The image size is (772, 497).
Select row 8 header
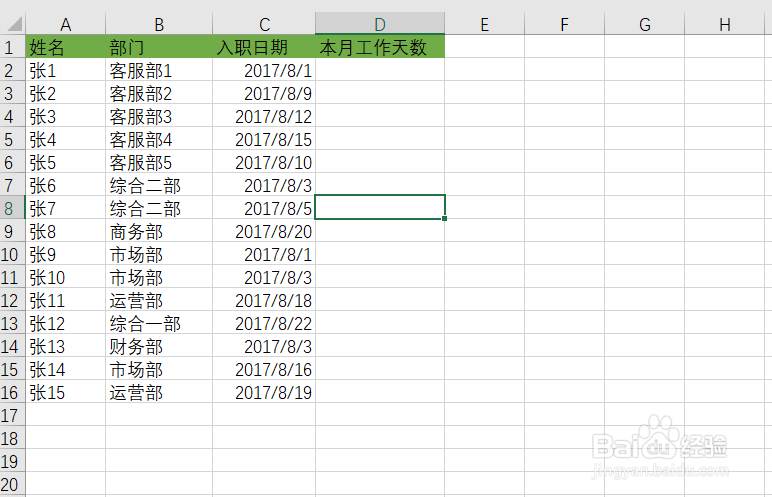point(12,208)
